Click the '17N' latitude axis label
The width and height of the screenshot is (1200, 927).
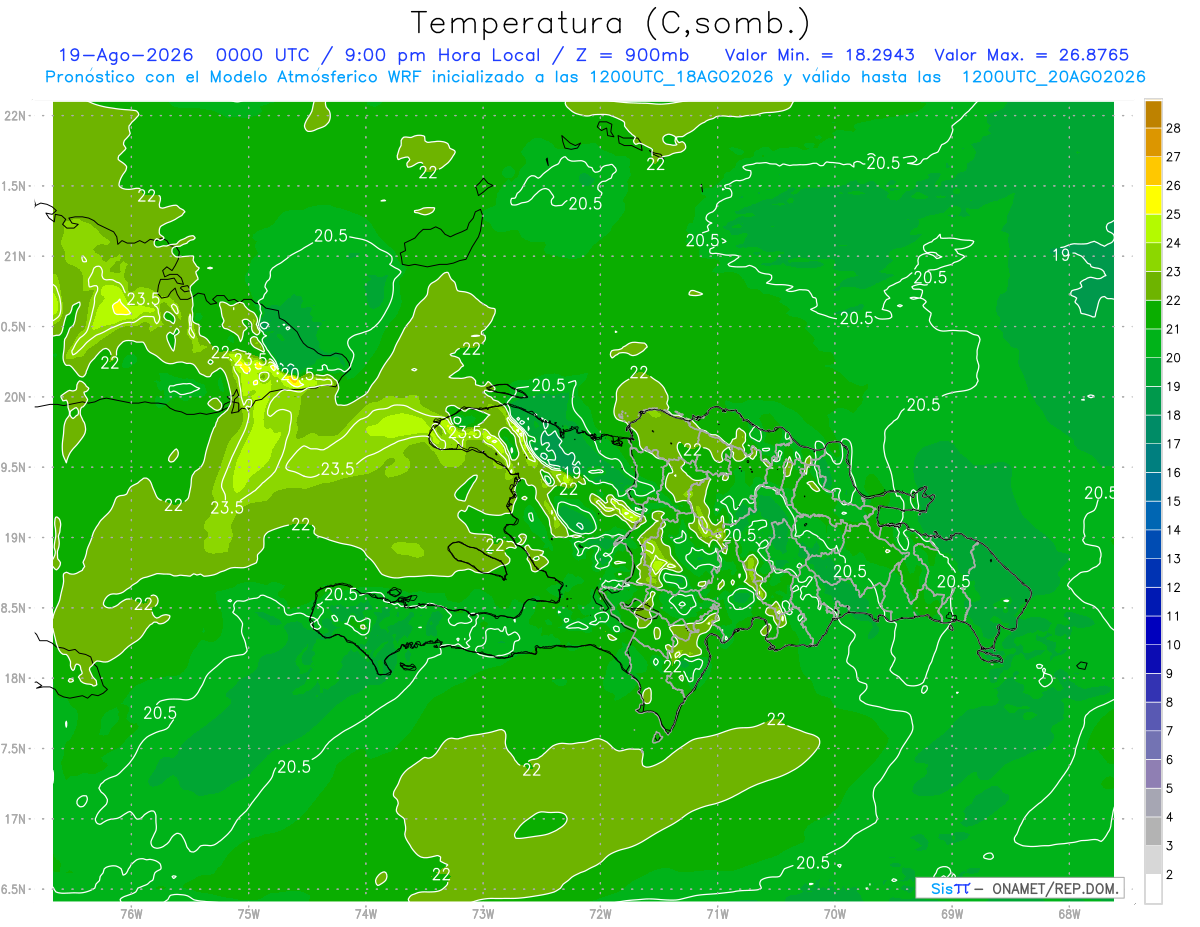[15, 819]
